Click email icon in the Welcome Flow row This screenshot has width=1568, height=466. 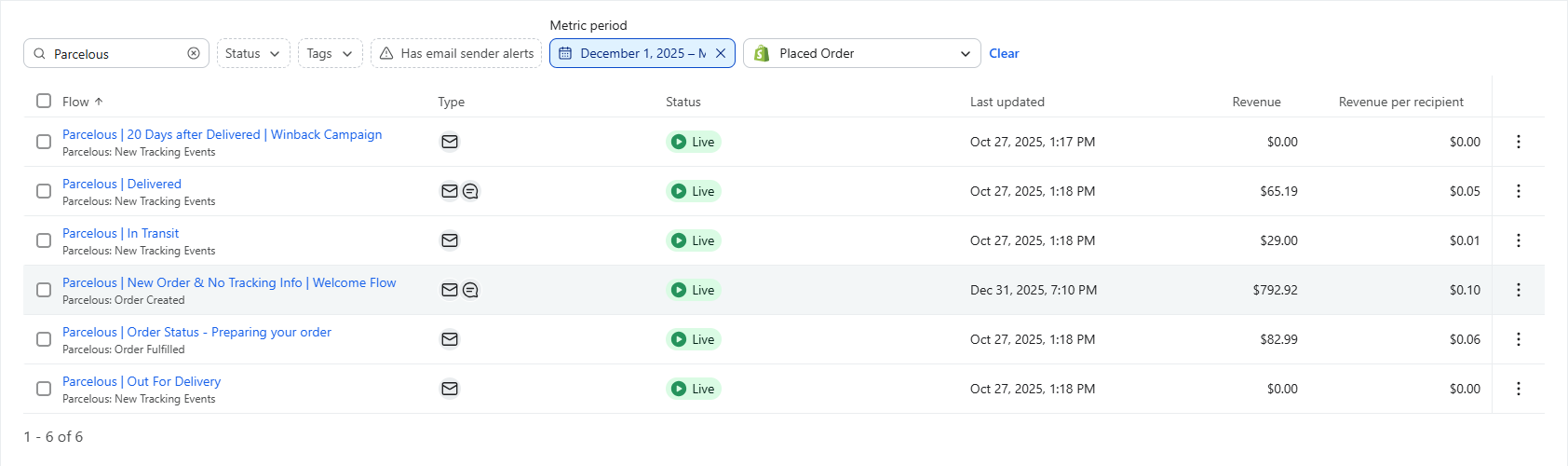tap(450, 290)
